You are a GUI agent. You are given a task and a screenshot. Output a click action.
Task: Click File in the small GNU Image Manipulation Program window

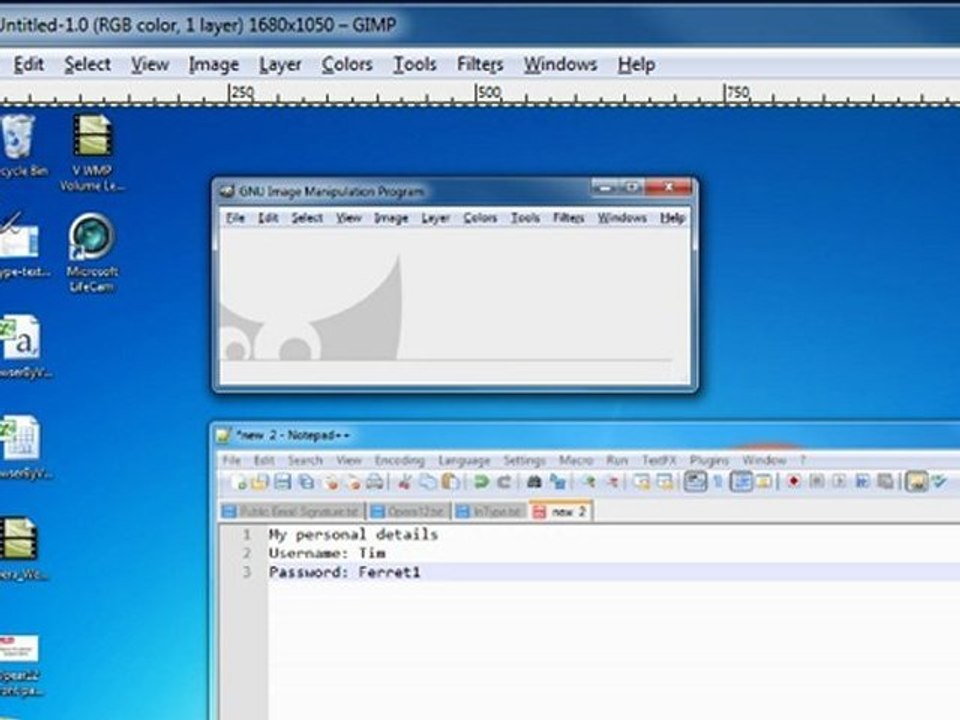[x=235, y=218]
